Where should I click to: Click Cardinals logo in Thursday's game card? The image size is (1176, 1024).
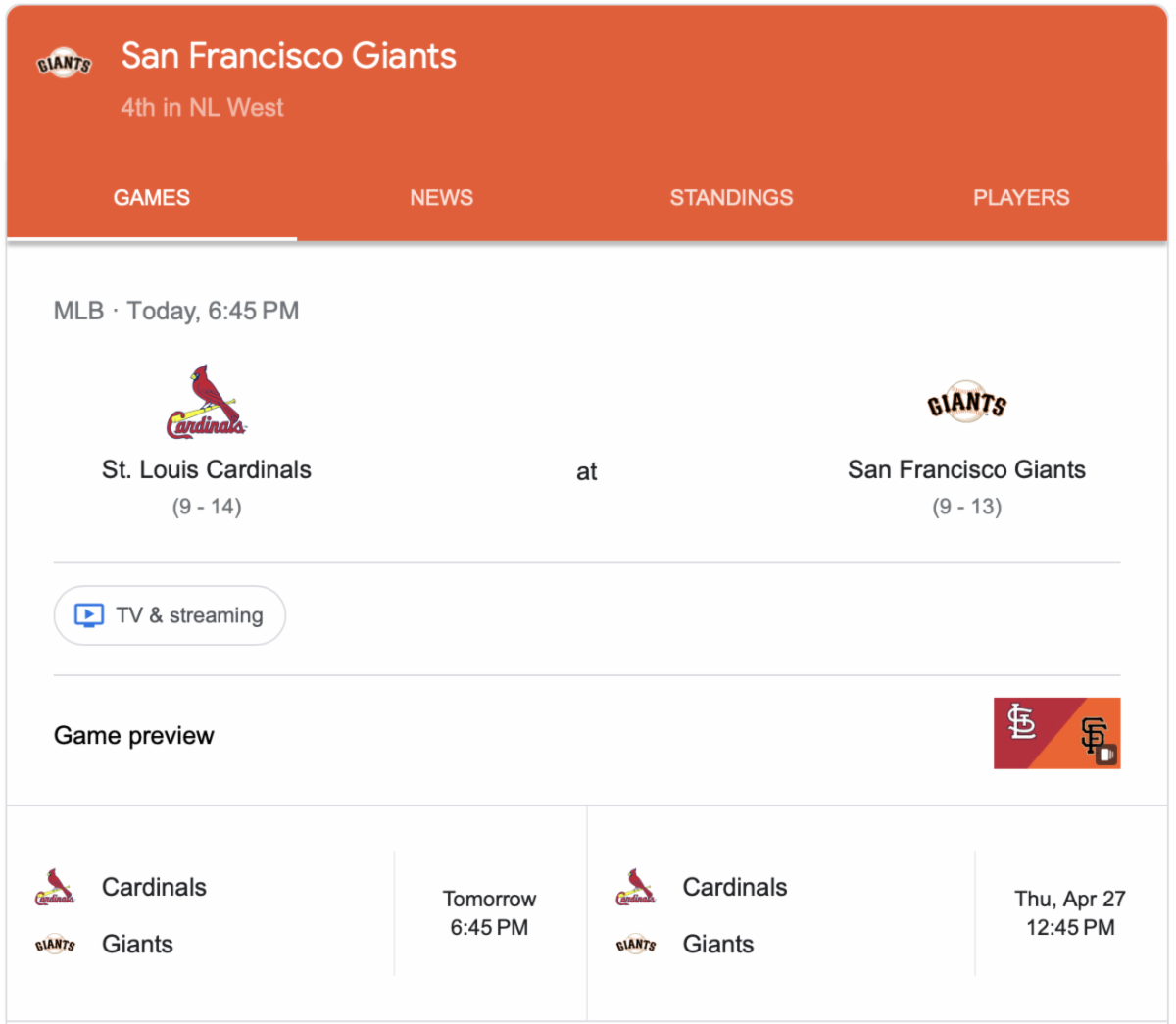[x=635, y=887]
